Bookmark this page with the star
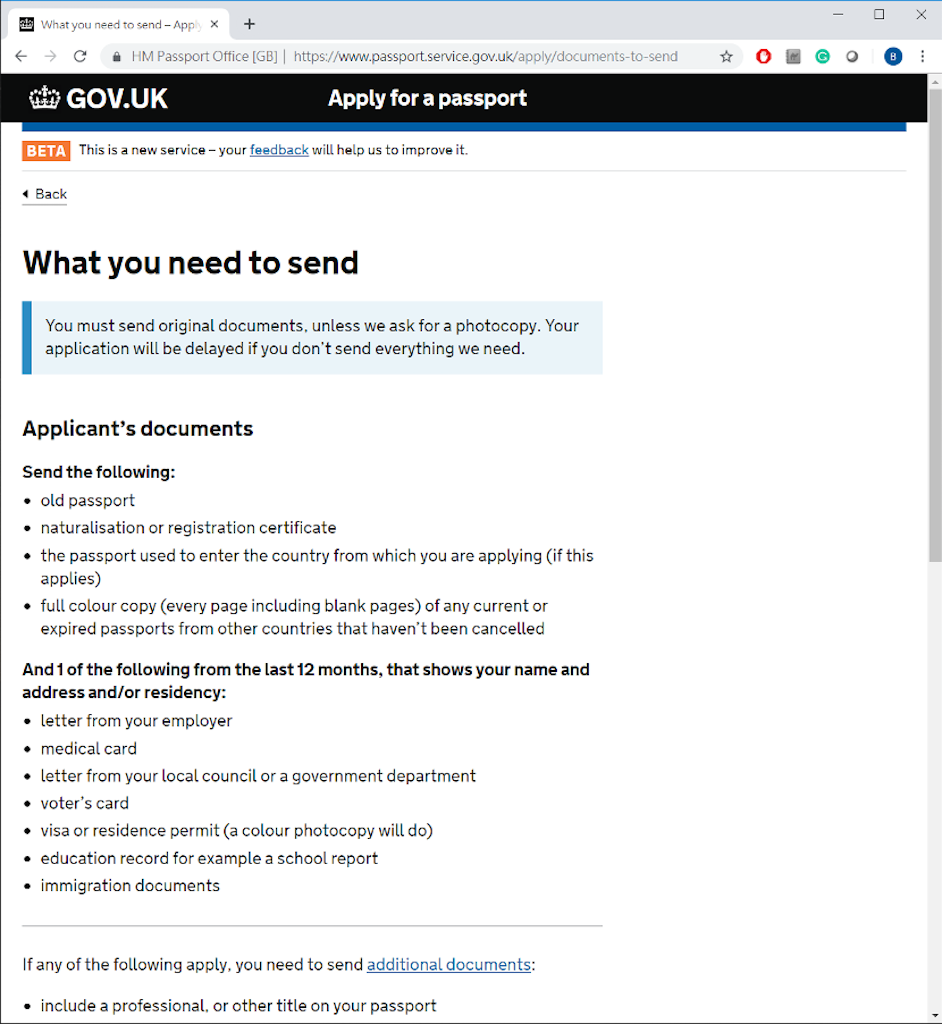Image resolution: width=942 pixels, height=1024 pixels. tap(727, 57)
